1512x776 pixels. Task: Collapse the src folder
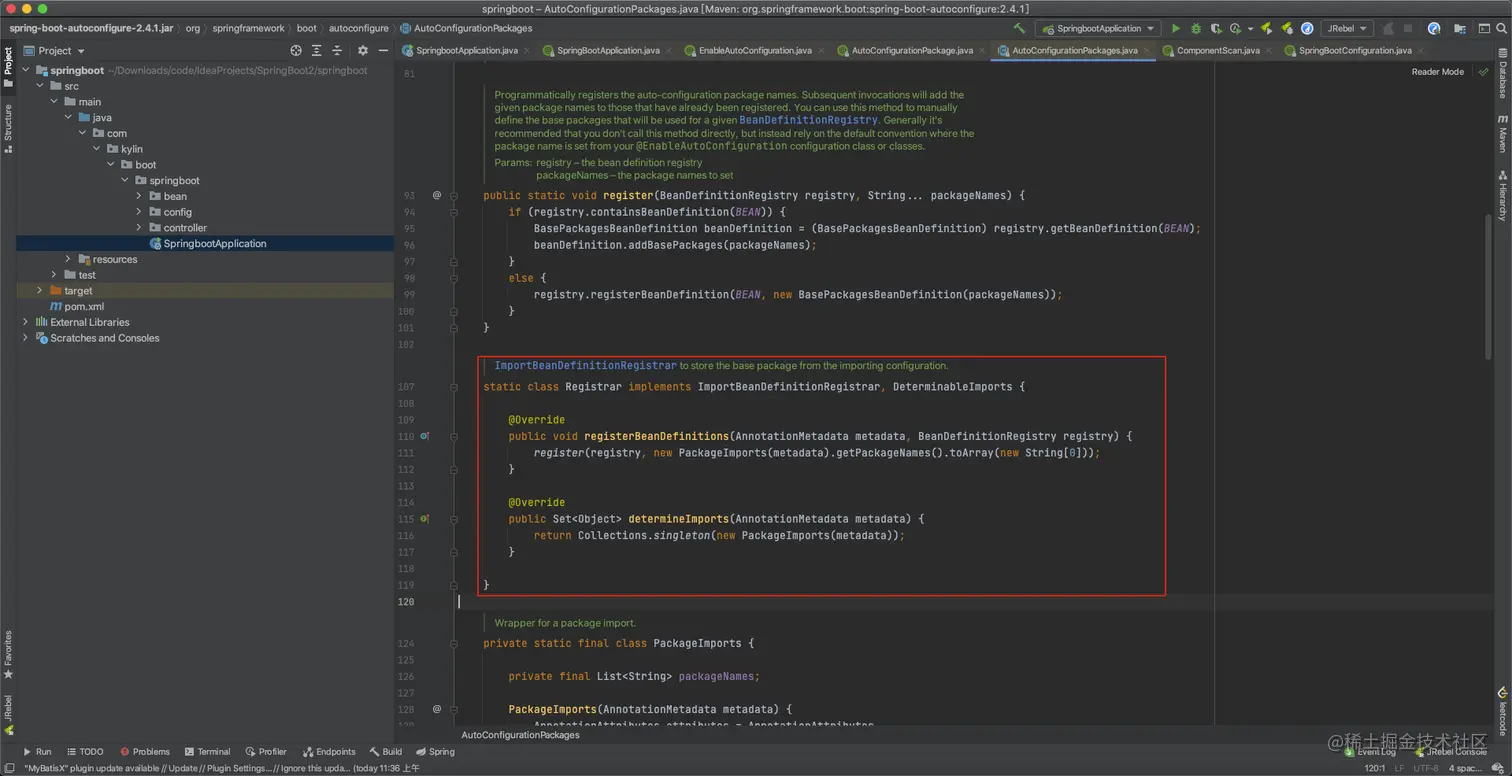pyautogui.click(x=39, y=86)
